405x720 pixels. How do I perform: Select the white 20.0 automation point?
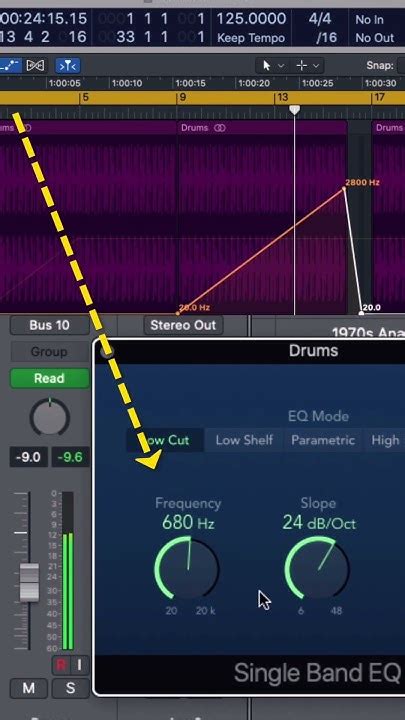pos(361,314)
